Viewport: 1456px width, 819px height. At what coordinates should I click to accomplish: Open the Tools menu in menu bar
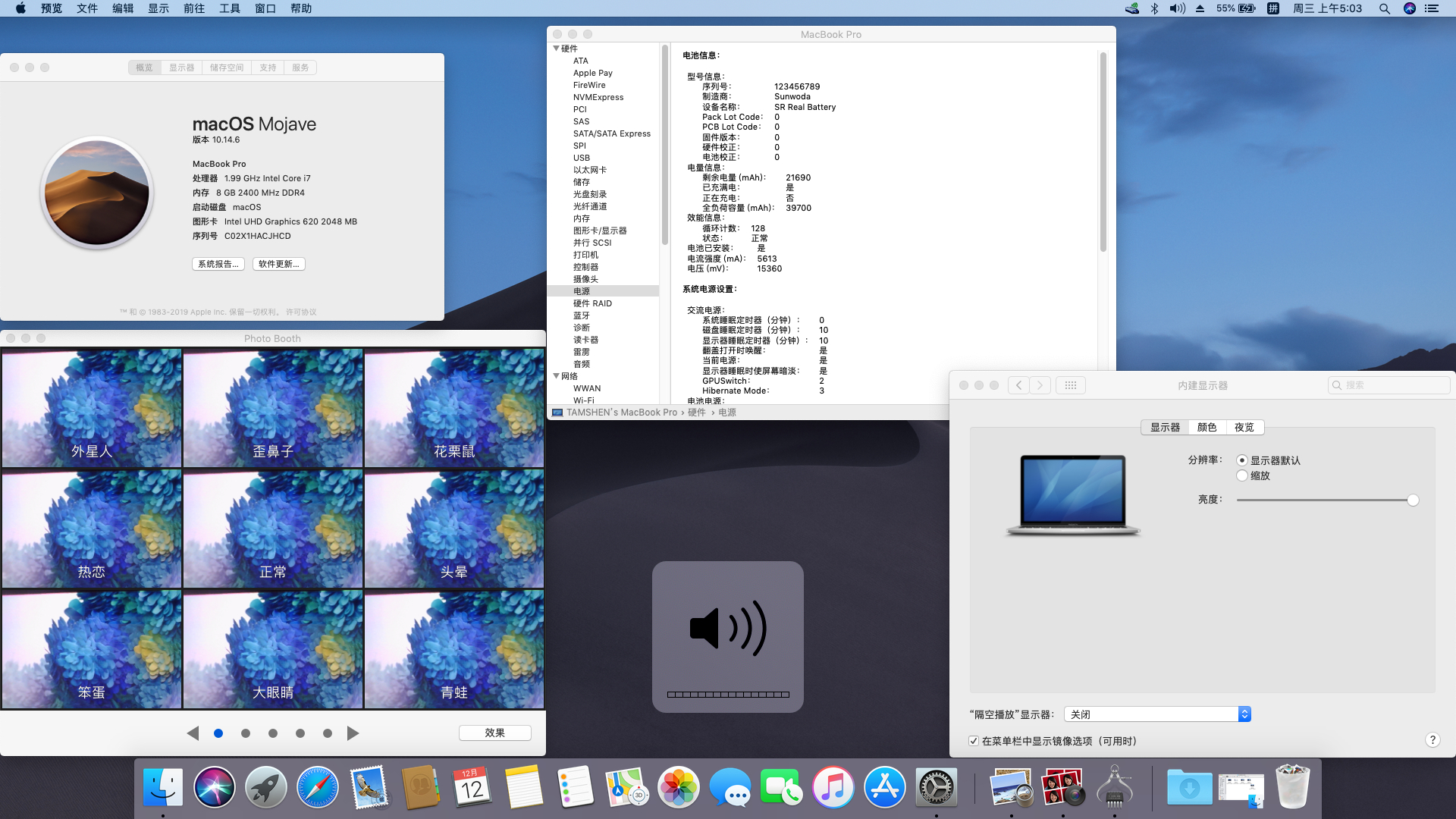coord(230,8)
